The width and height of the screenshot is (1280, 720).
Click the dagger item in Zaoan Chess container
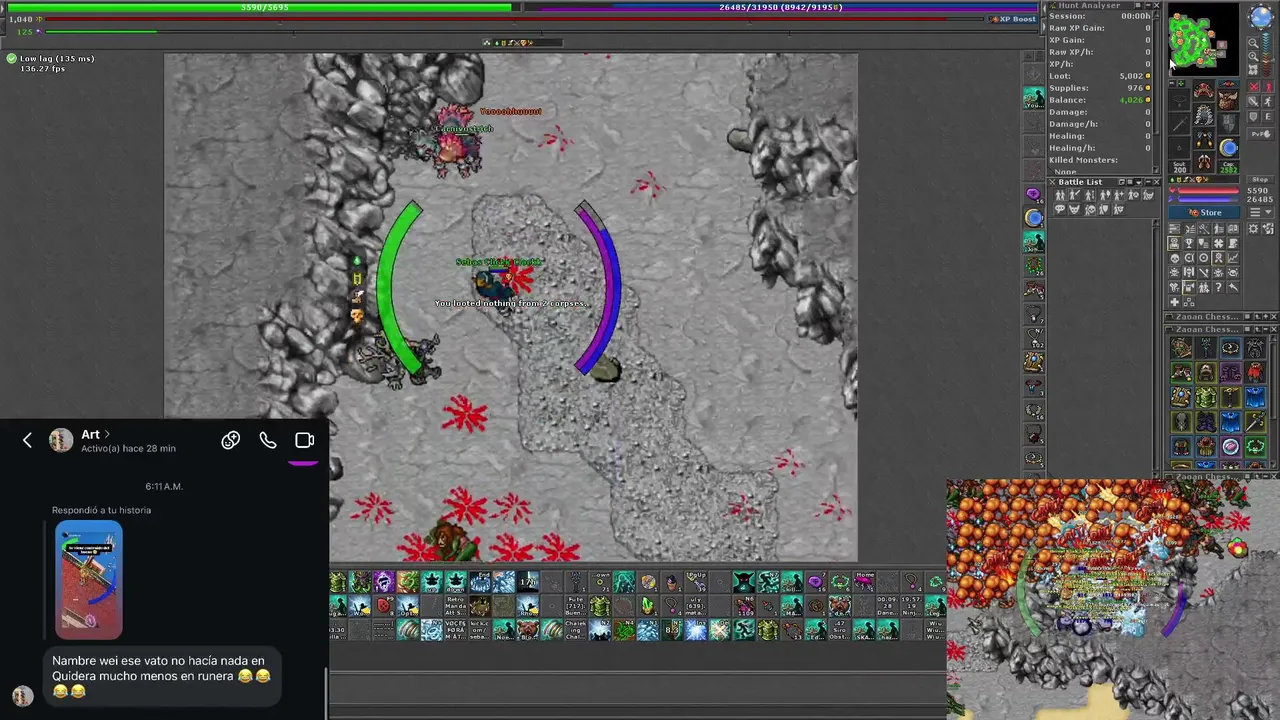tap(1256, 421)
